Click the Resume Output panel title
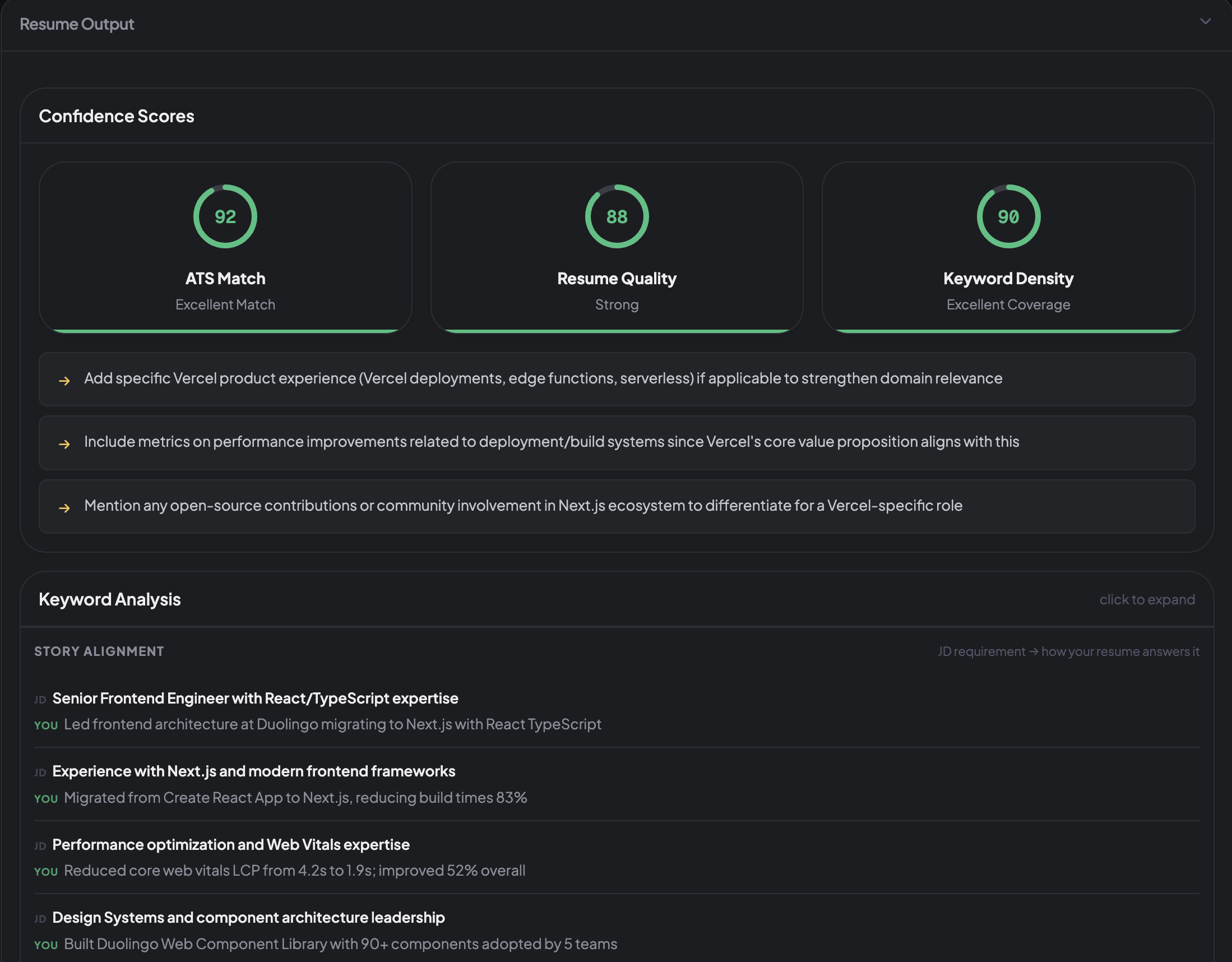The width and height of the screenshot is (1232, 962). (x=77, y=24)
